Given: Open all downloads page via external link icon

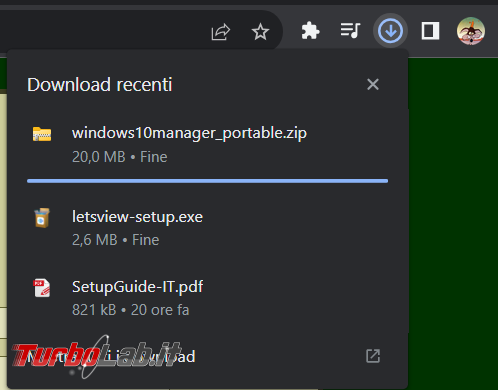Looking at the screenshot, I should coord(373,356).
